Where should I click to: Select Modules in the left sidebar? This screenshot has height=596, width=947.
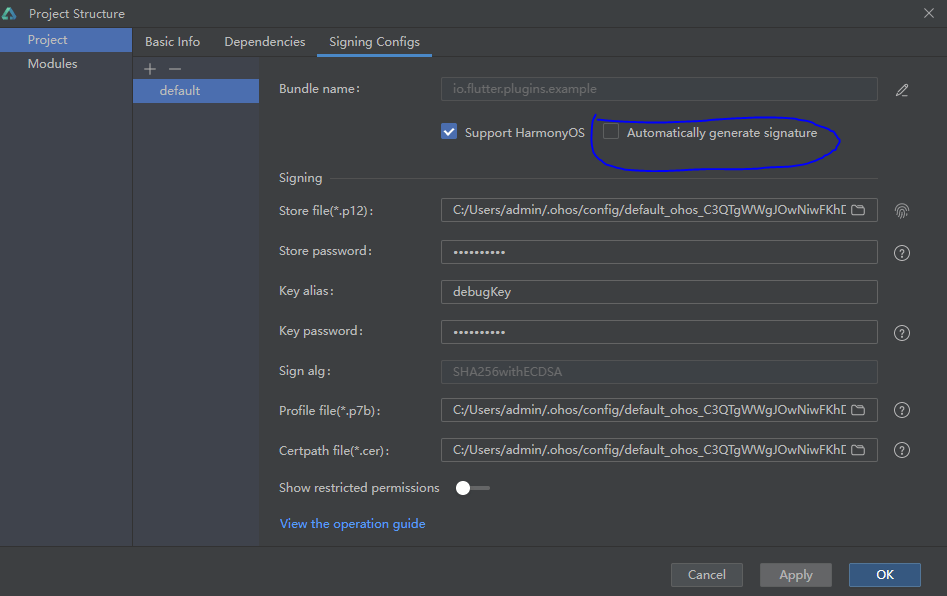pyautogui.click(x=66, y=63)
